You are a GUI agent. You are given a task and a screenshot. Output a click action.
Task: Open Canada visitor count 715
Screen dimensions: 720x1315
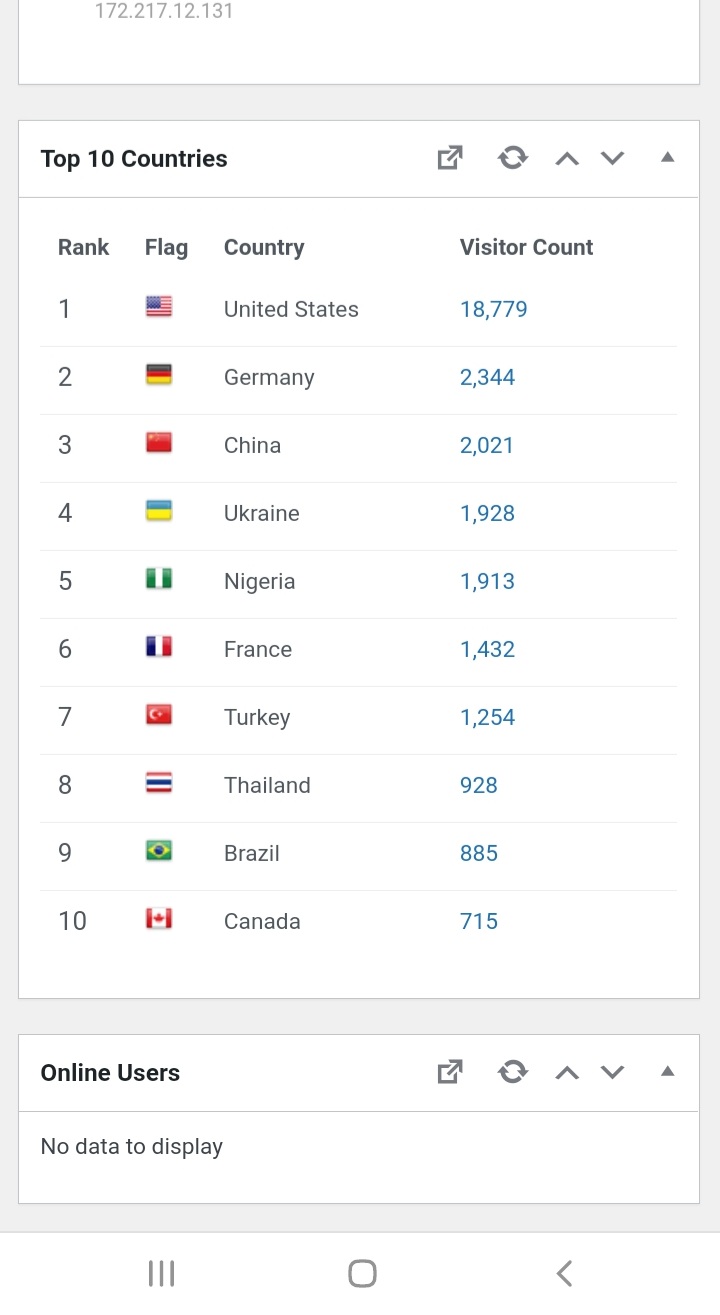coord(478,921)
